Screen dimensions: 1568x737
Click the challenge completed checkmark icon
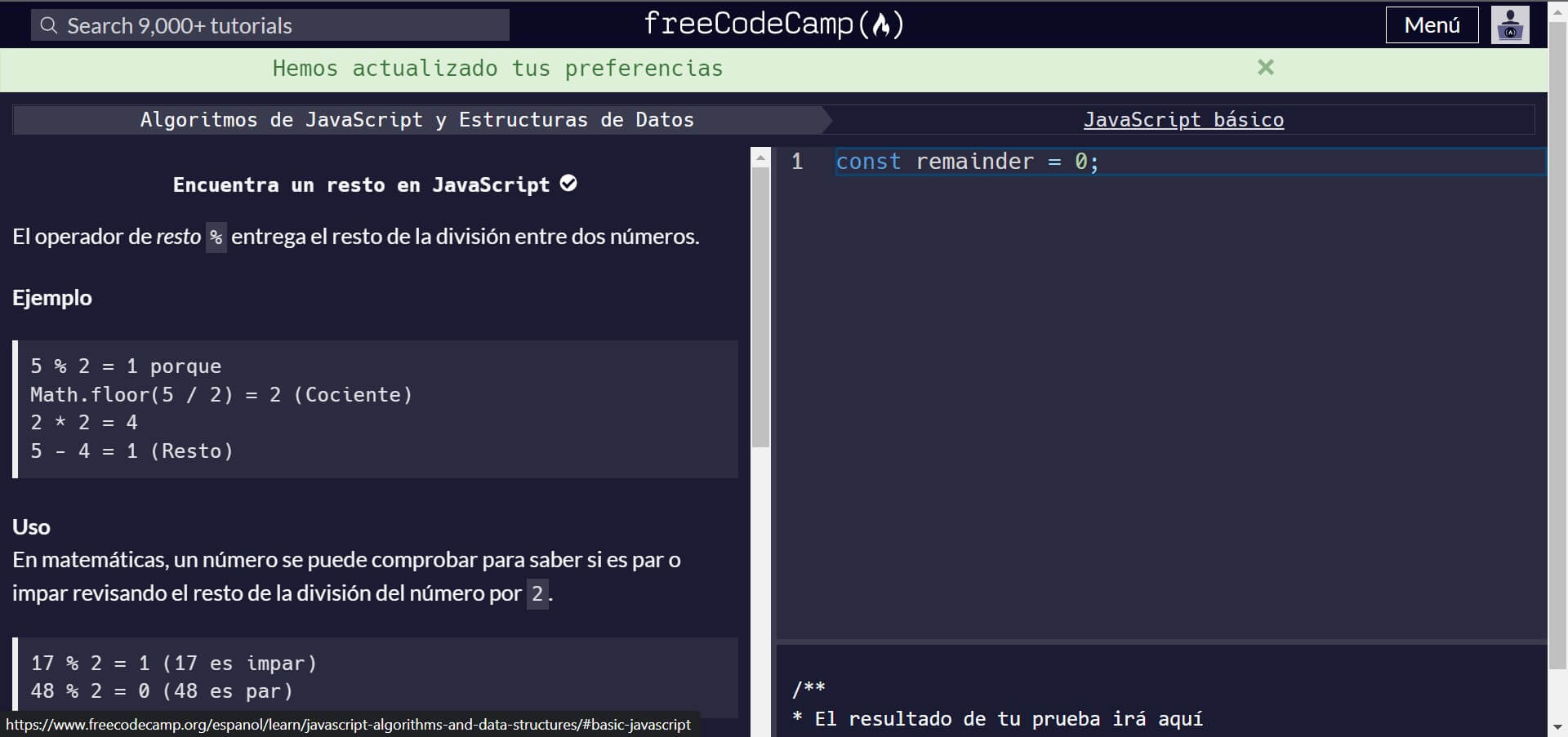point(569,184)
